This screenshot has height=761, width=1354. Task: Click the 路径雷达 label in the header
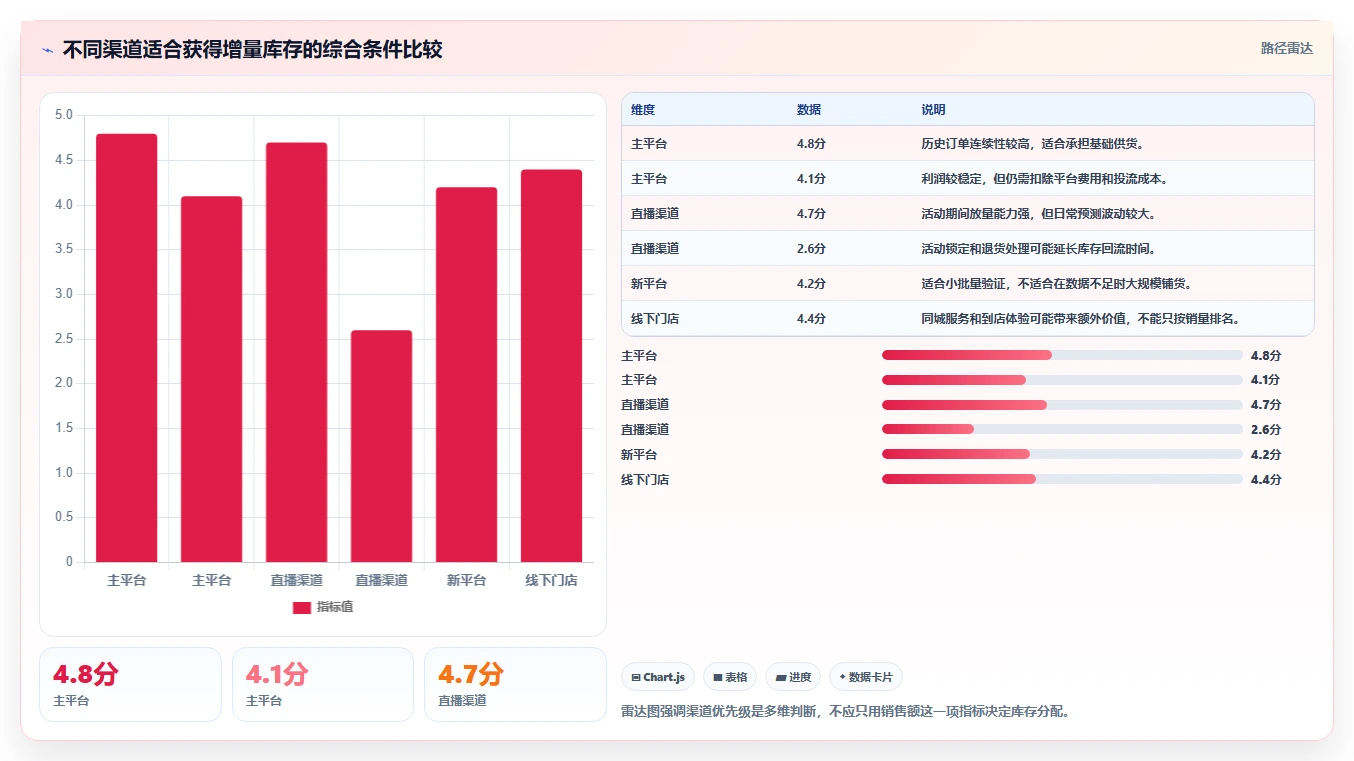1286,48
